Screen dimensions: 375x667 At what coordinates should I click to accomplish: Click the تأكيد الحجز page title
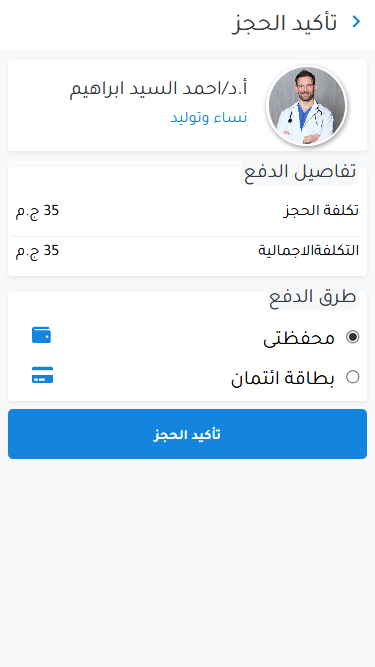point(284,23)
